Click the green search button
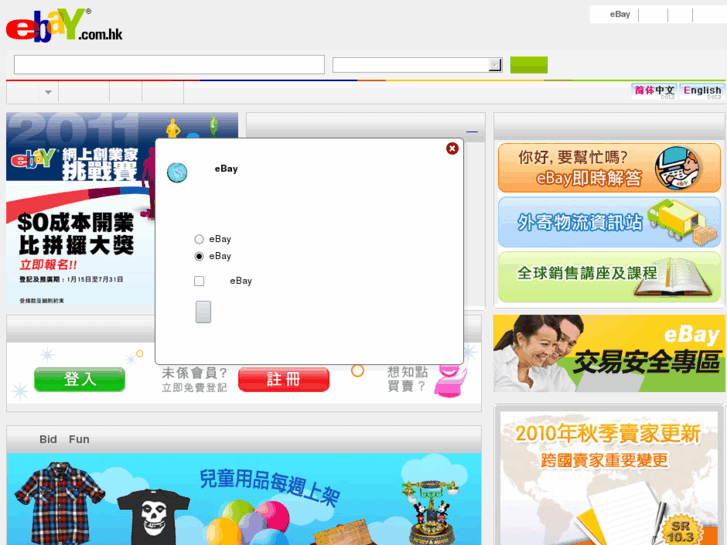 click(x=529, y=64)
